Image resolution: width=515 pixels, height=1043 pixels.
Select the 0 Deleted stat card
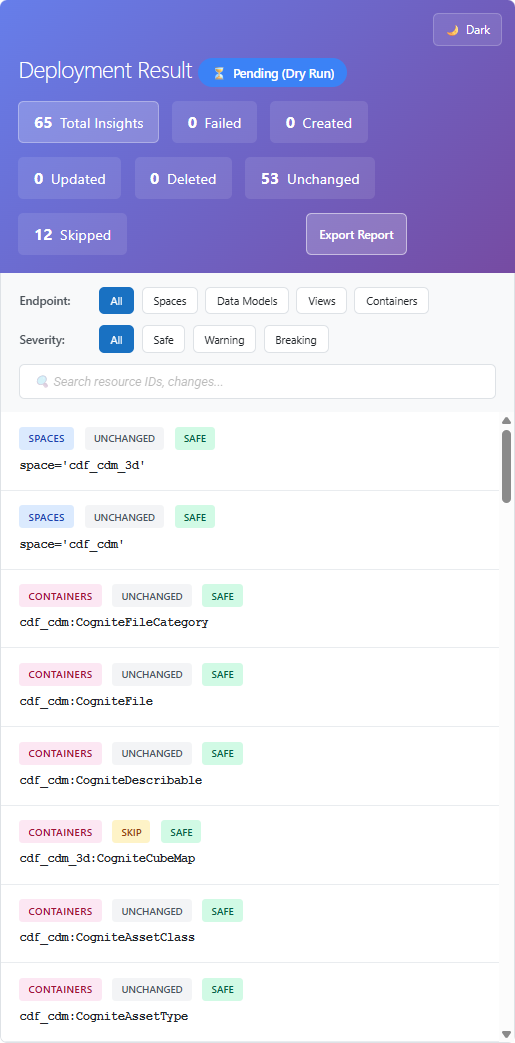[183, 178]
